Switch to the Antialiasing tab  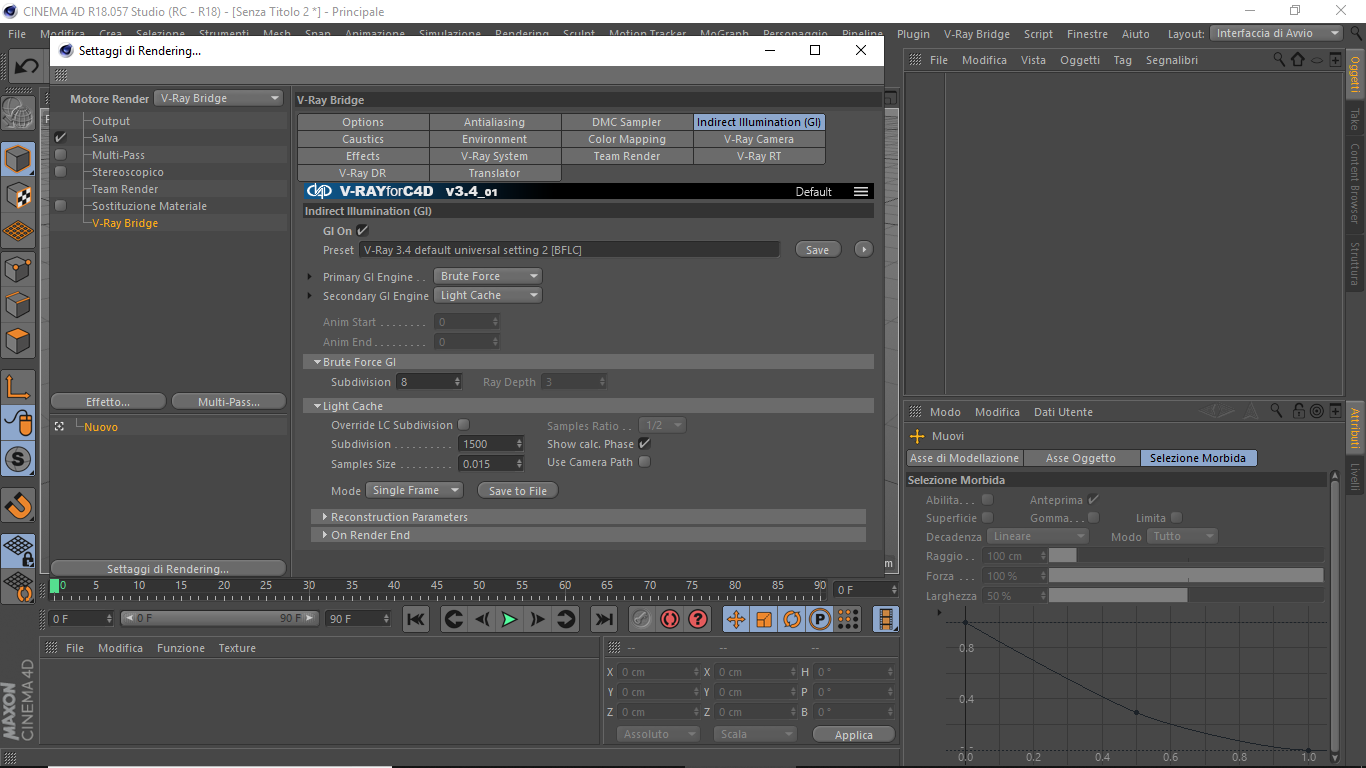pos(494,122)
